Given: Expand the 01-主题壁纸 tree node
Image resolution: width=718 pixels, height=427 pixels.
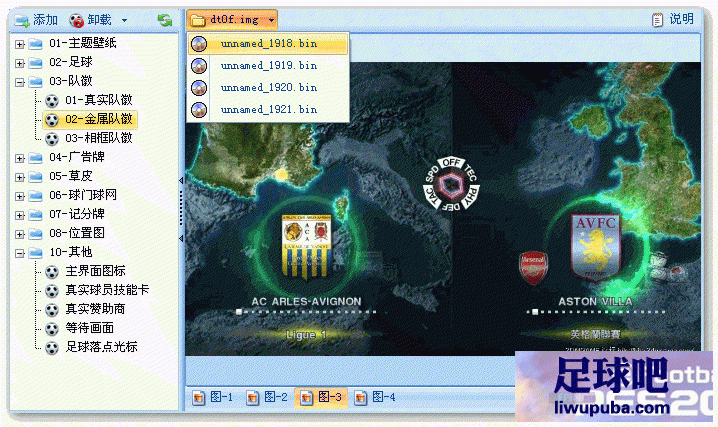Looking at the screenshot, I should tap(20, 44).
